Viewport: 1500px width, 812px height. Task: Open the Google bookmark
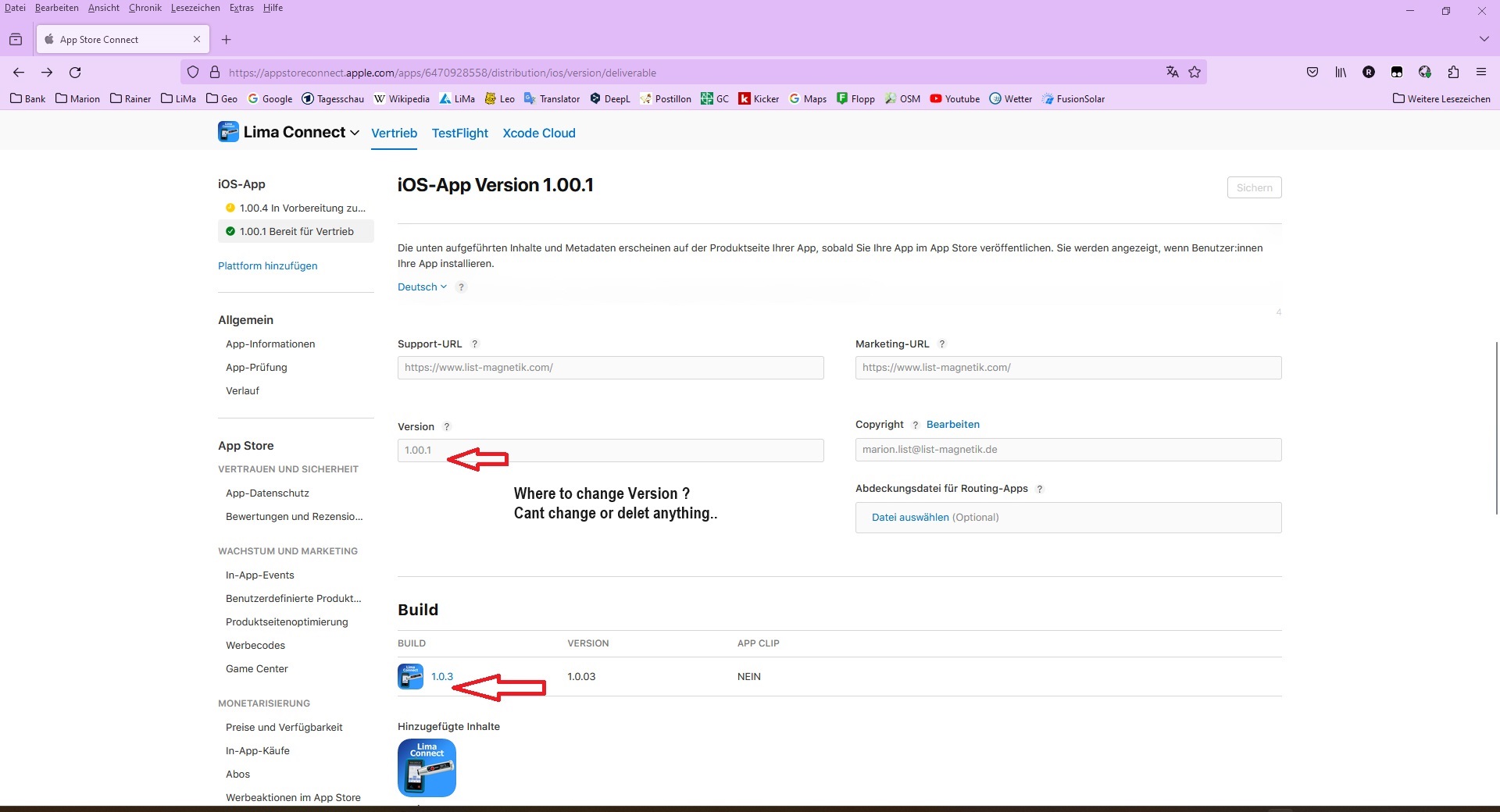coord(270,99)
